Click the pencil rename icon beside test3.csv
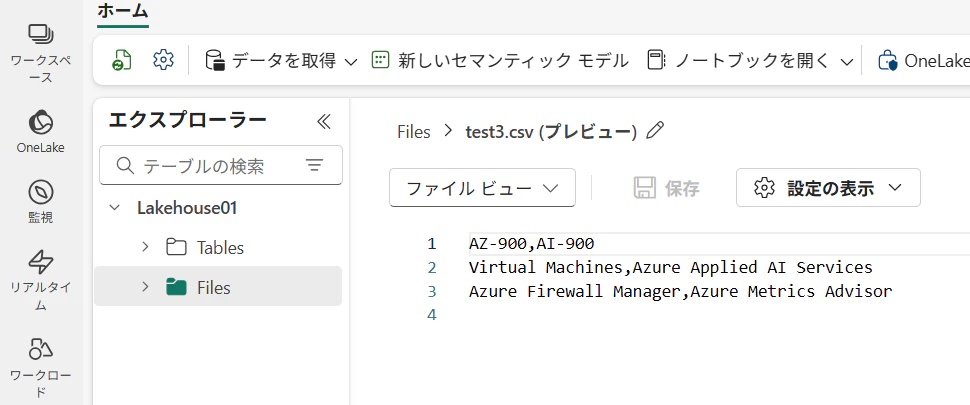 (x=655, y=131)
